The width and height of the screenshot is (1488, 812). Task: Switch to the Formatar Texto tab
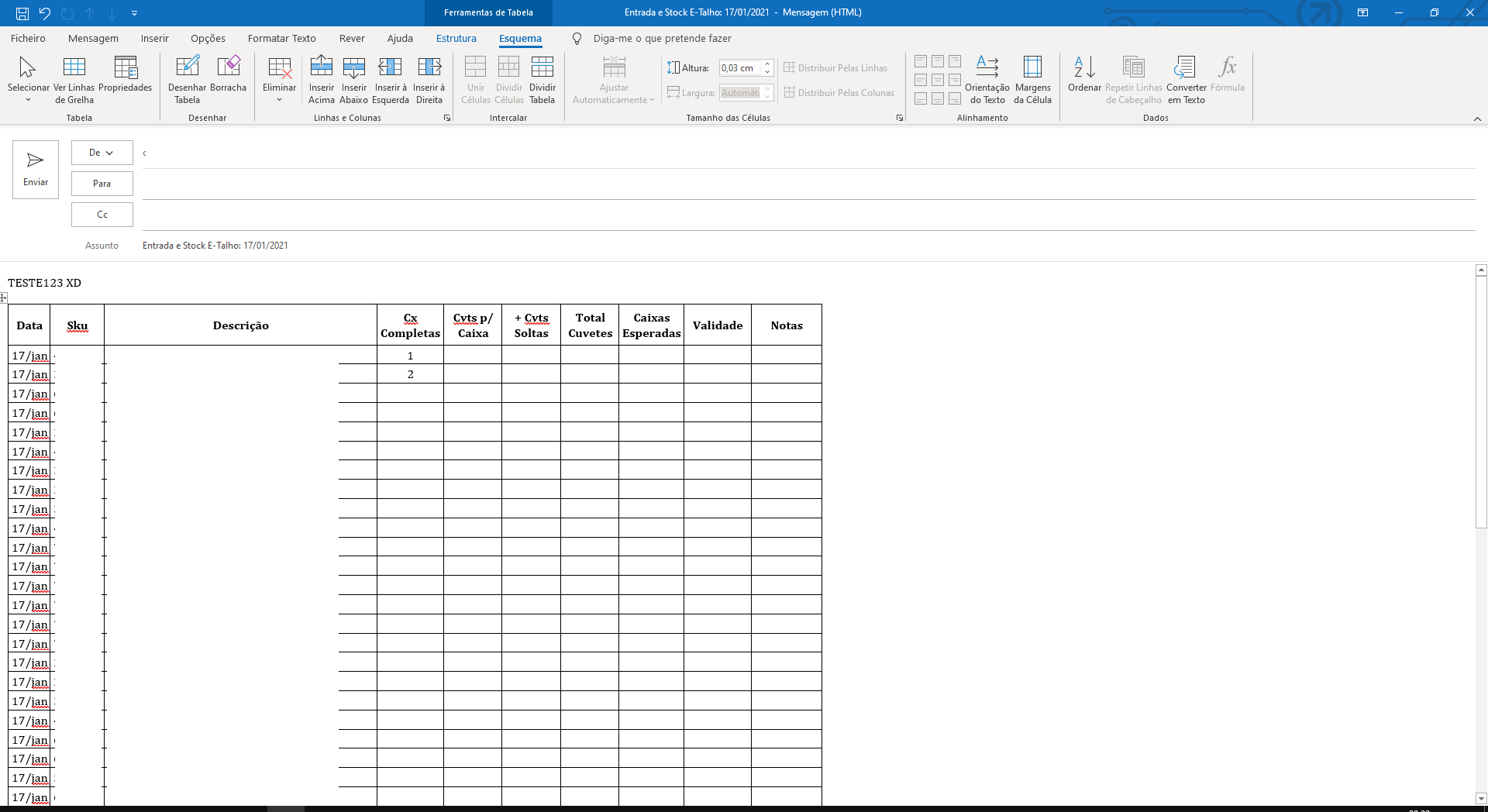281,39
